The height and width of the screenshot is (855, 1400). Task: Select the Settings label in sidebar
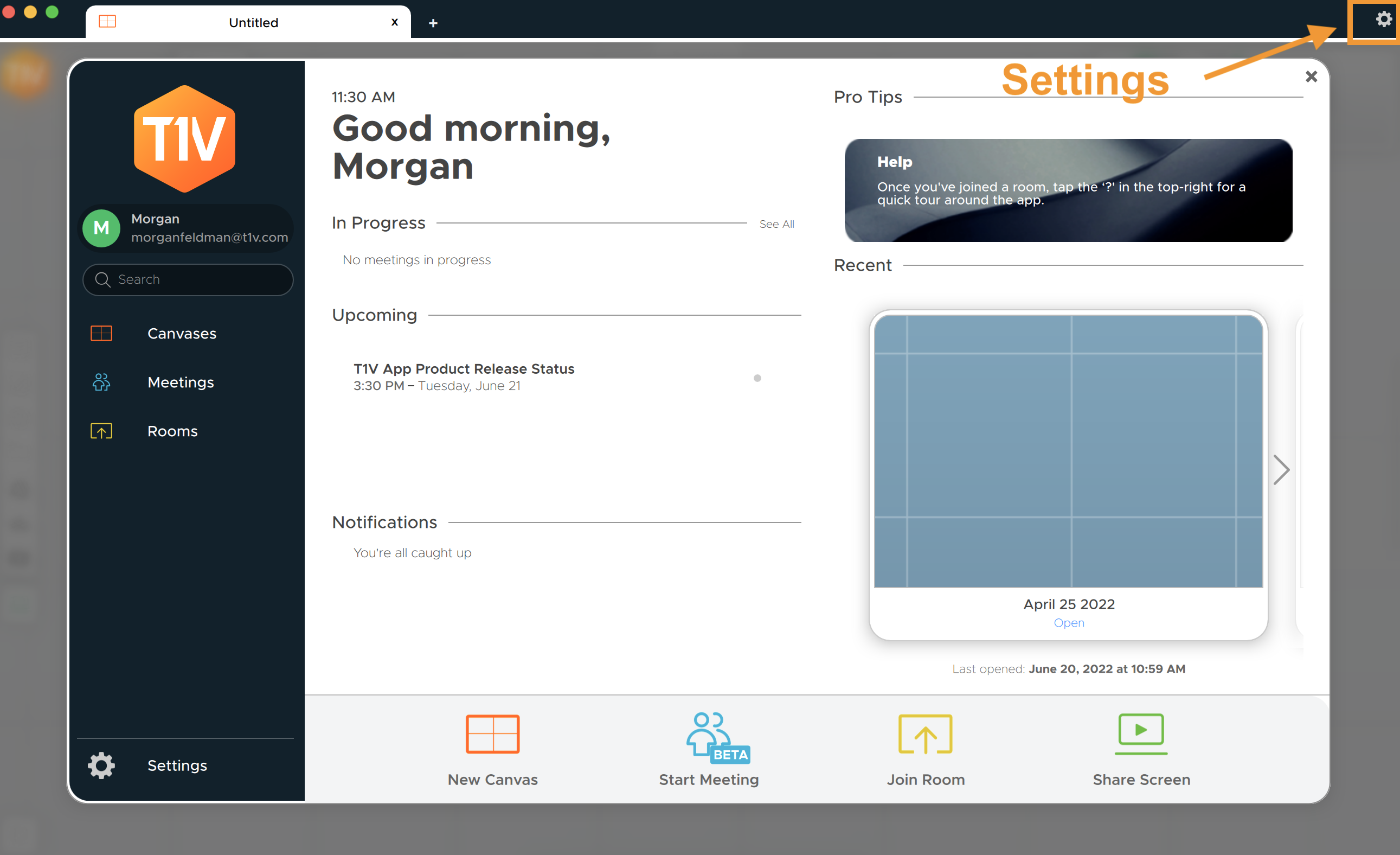point(177,765)
